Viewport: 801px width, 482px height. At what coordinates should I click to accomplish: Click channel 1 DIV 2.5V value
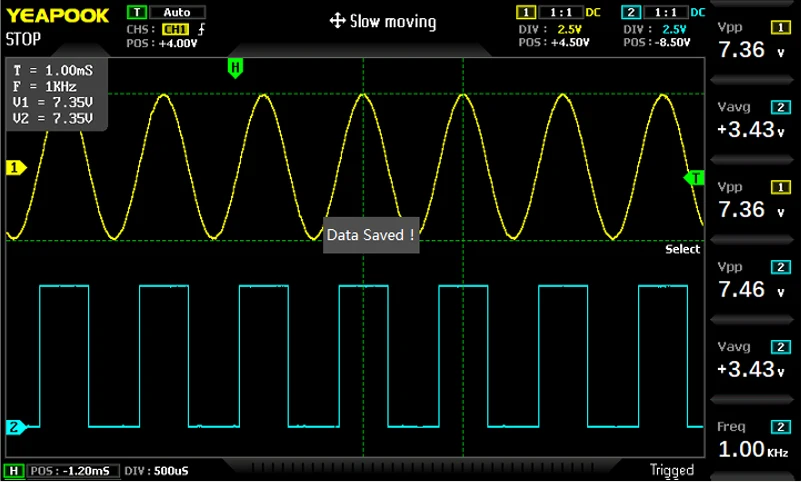point(570,30)
